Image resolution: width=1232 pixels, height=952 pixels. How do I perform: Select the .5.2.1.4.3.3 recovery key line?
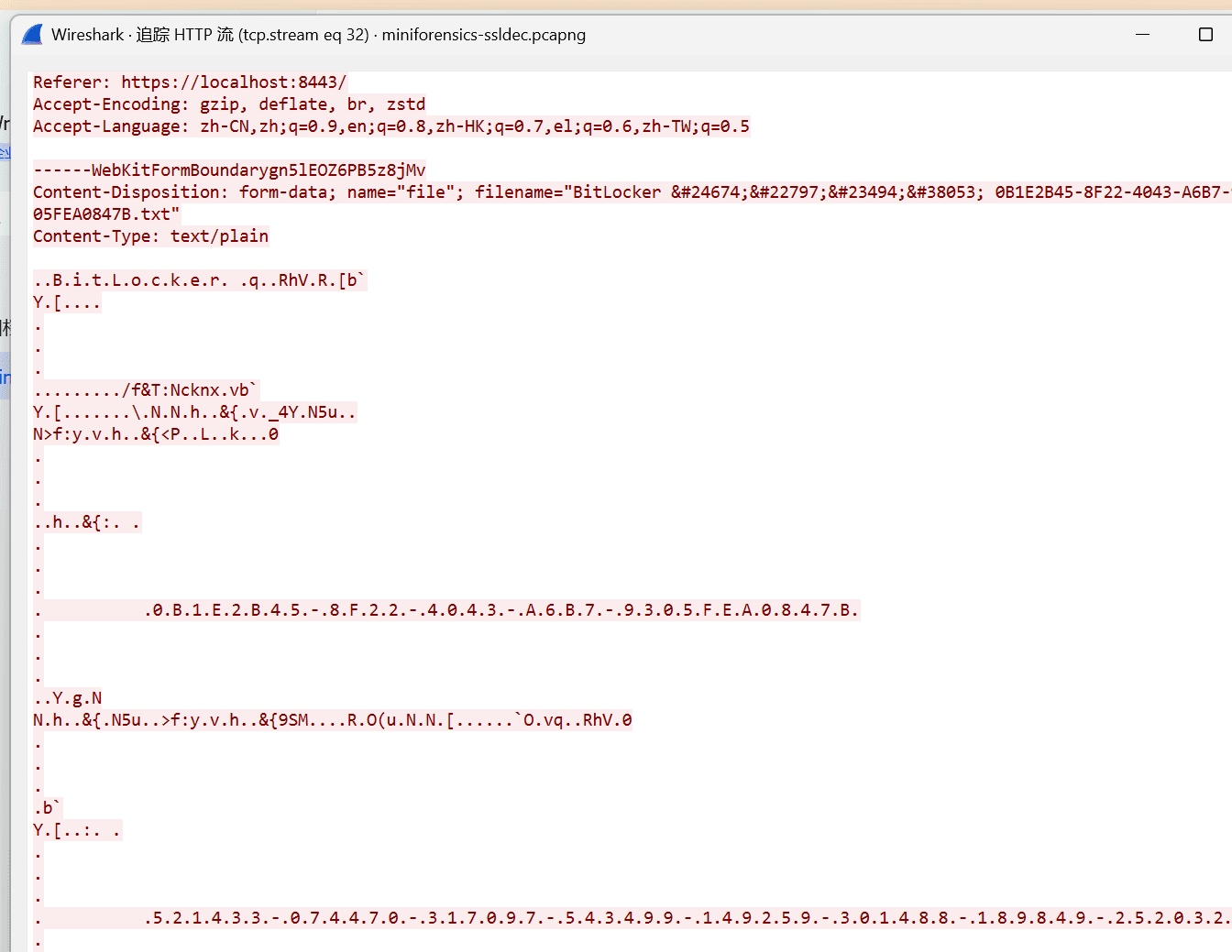pyautogui.click(x=632, y=918)
